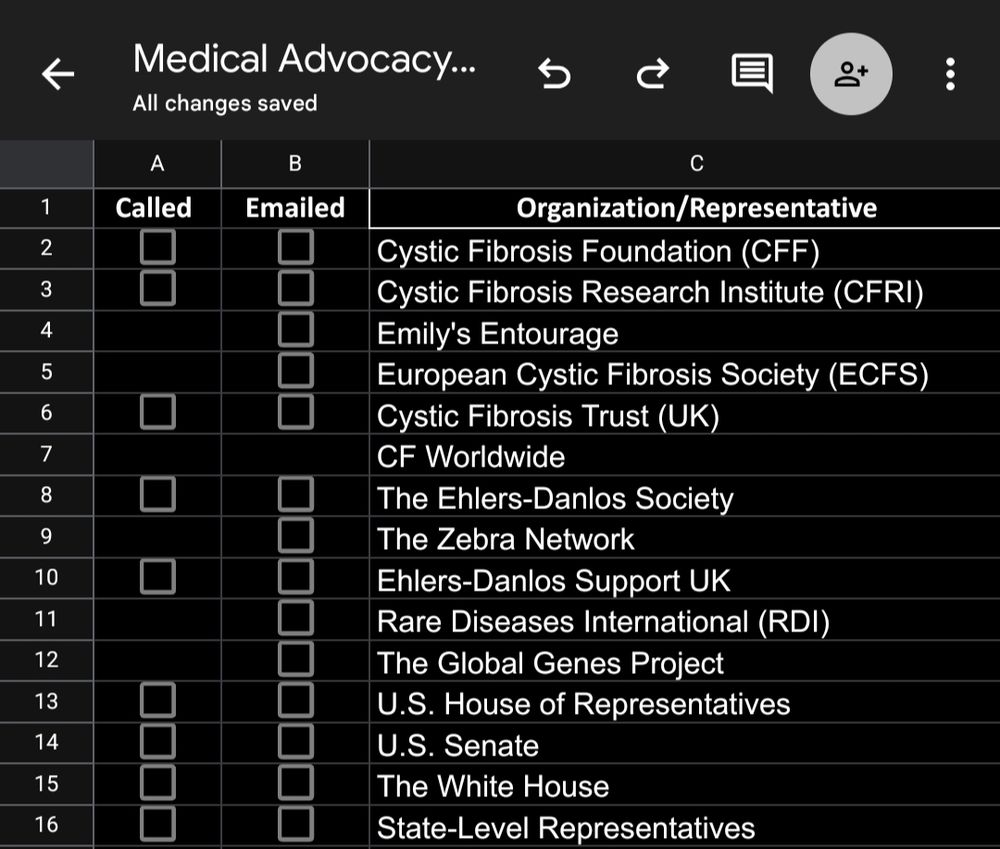Image resolution: width=1000 pixels, height=849 pixels.
Task: Select column C header
Action: click(696, 164)
